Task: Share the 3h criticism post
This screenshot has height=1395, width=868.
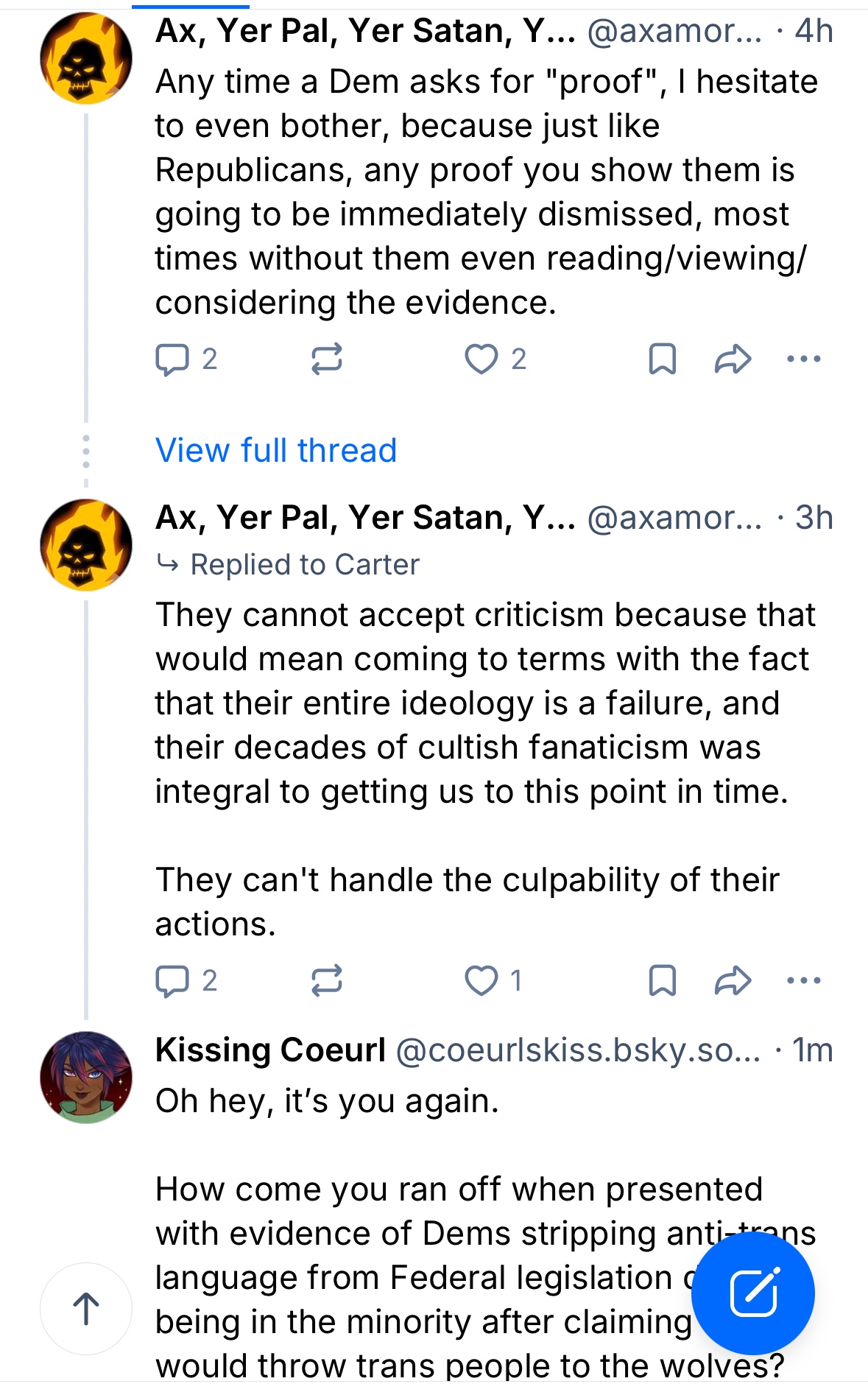Action: click(733, 980)
